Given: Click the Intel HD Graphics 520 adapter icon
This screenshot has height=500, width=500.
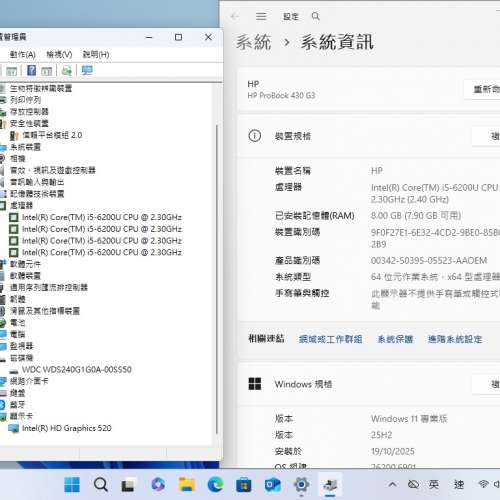Looking at the screenshot, I should [14, 428].
